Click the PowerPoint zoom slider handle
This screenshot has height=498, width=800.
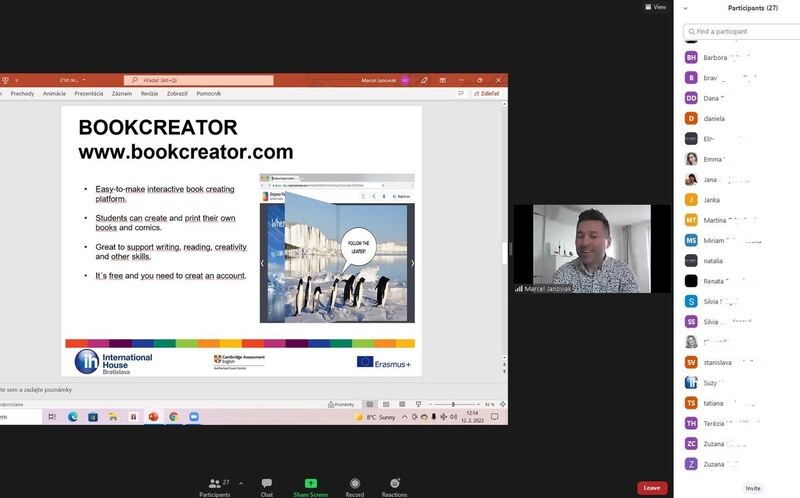pos(453,404)
